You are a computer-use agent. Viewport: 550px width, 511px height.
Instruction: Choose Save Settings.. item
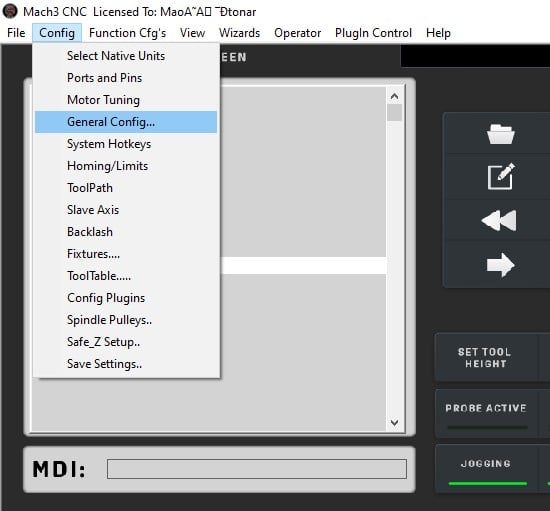click(126, 364)
